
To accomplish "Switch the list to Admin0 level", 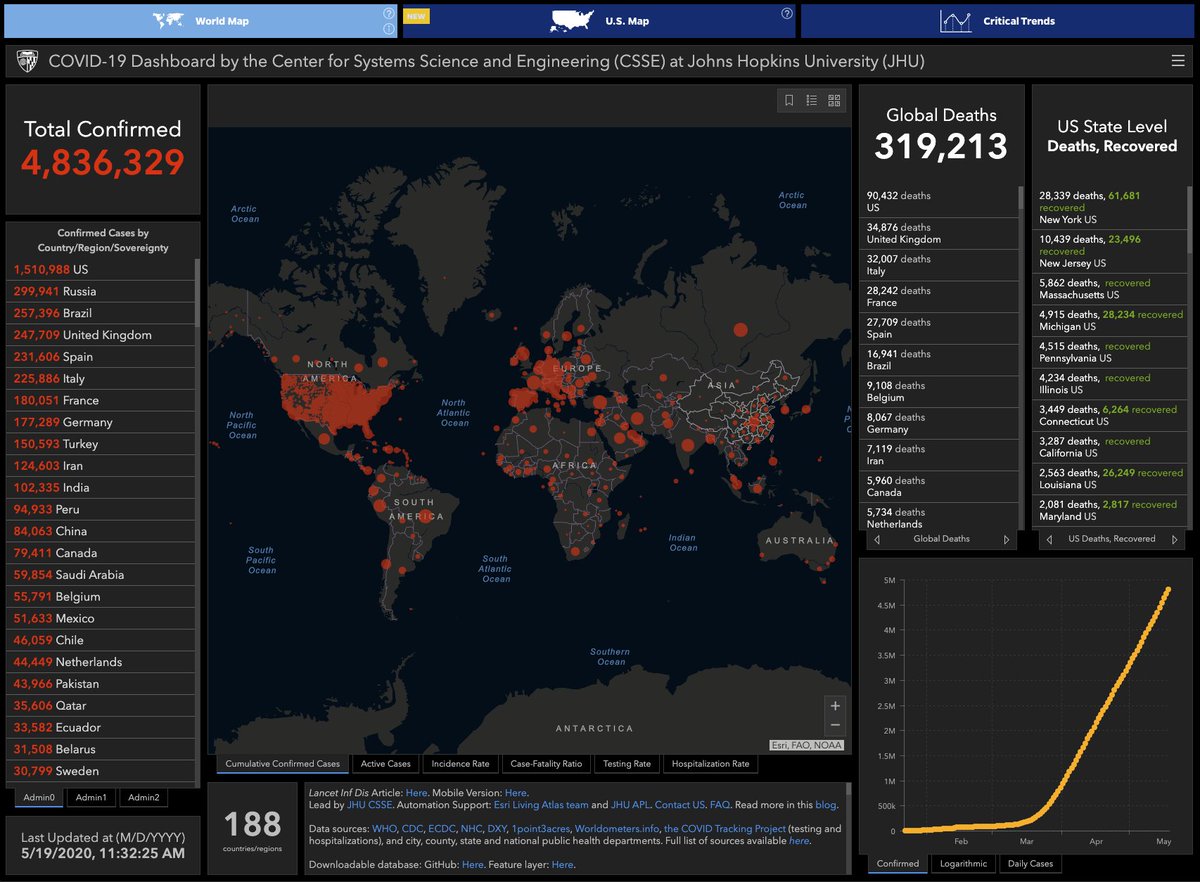I will pyautogui.click(x=39, y=797).
